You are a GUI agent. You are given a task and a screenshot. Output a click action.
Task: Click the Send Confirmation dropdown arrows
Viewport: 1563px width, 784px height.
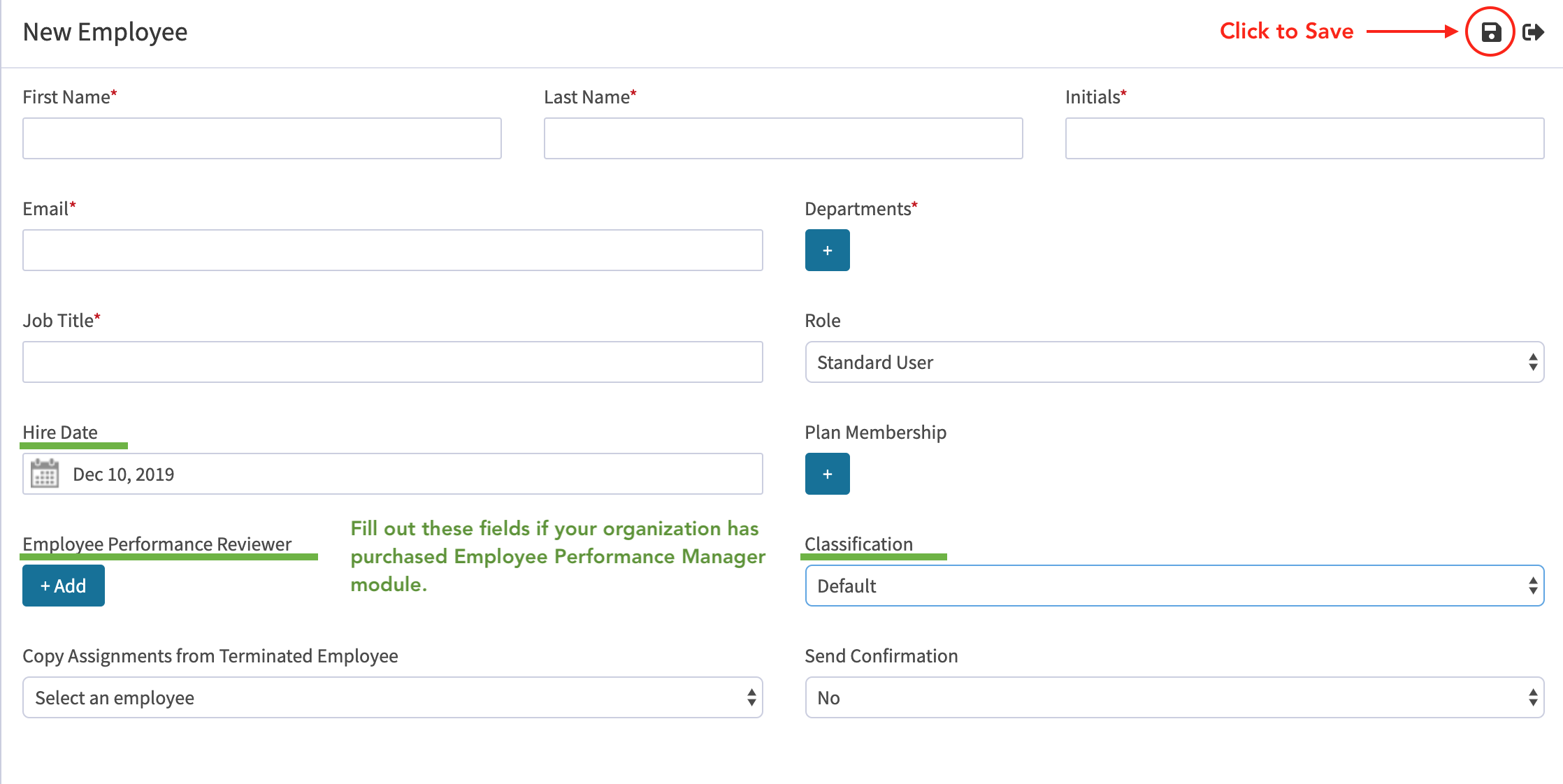[1532, 697]
